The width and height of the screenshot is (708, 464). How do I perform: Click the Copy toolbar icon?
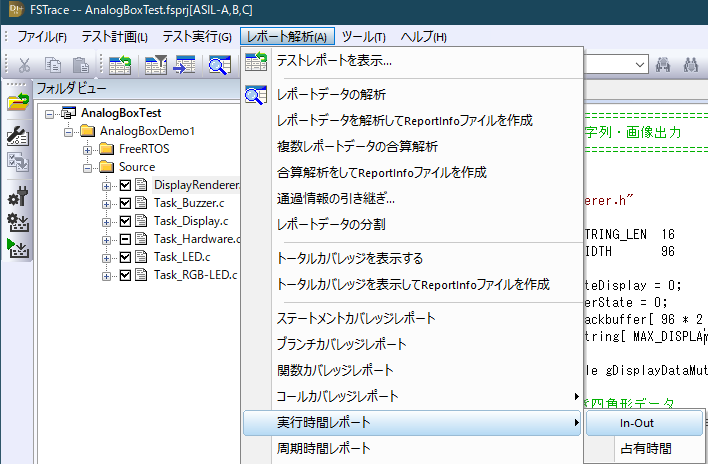[53, 65]
